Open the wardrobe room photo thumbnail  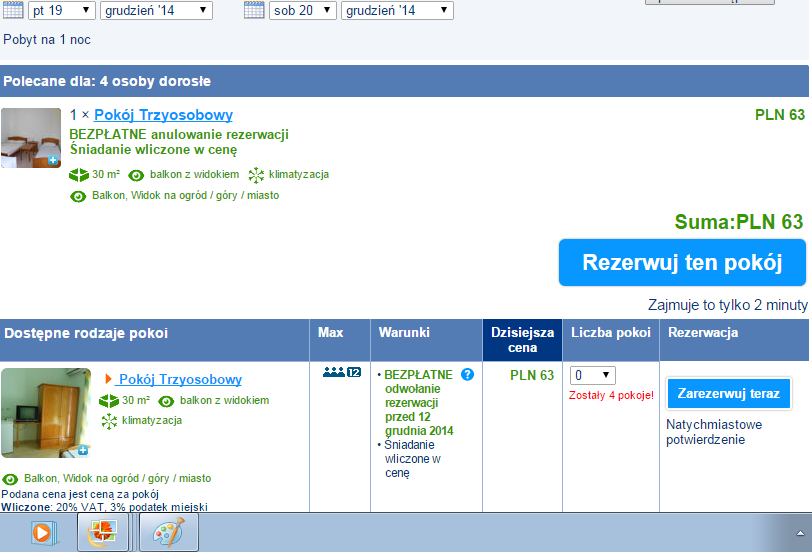pyautogui.click(x=46, y=413)
